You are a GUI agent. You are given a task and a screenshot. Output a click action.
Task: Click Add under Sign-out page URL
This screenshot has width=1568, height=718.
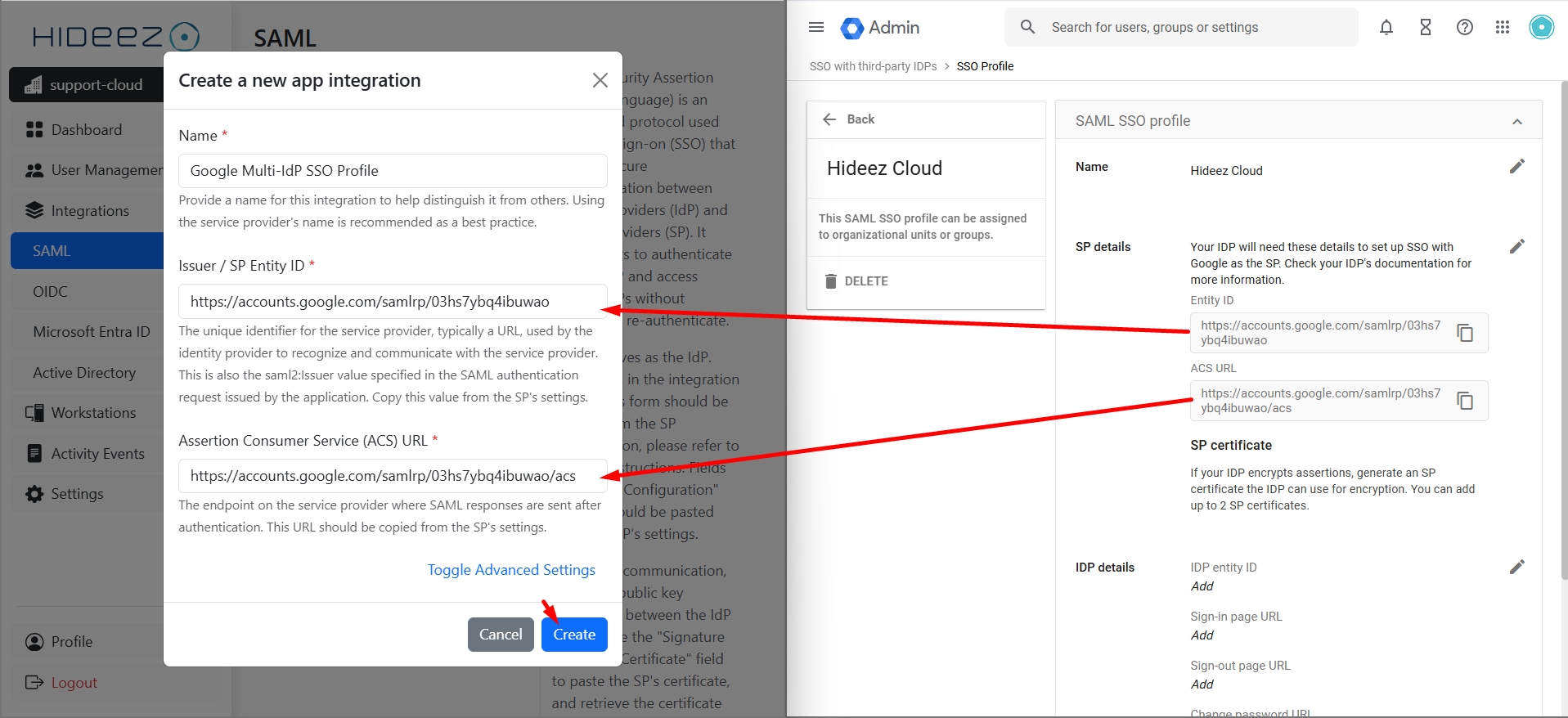click(1202, 684)
